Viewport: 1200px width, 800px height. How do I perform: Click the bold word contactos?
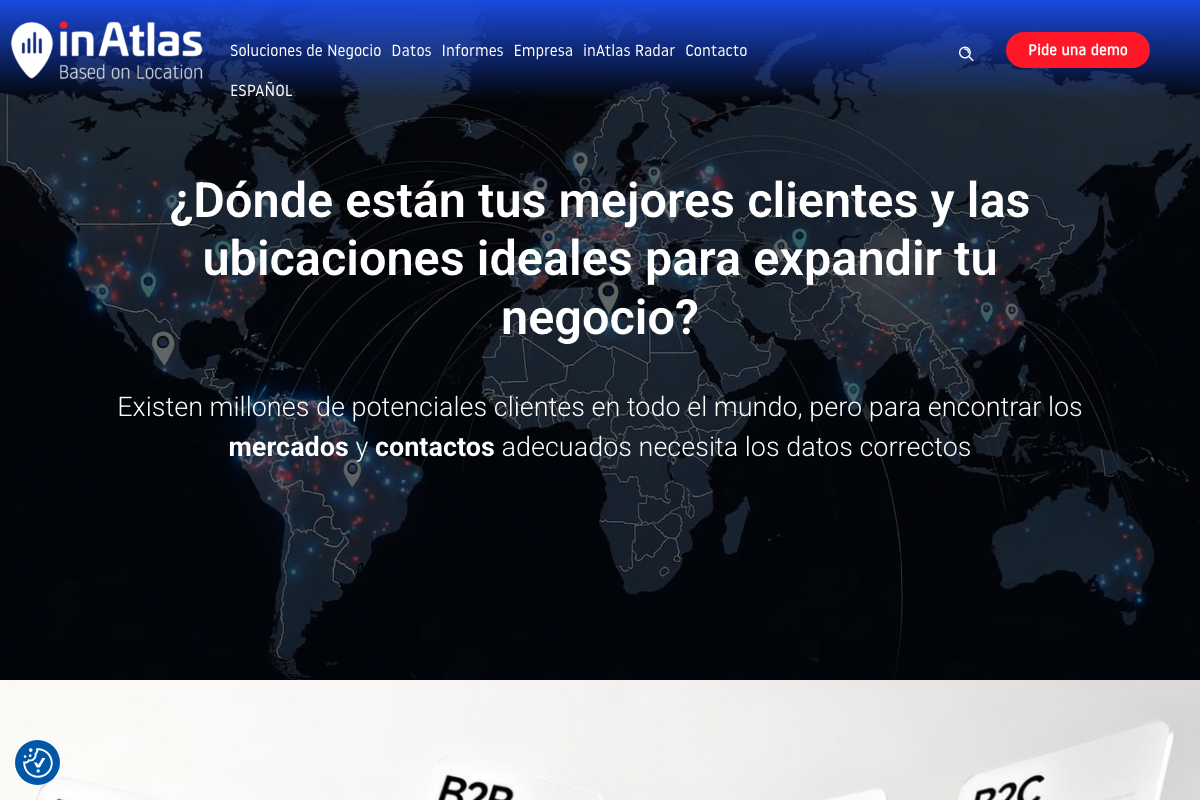coord(434,447)
